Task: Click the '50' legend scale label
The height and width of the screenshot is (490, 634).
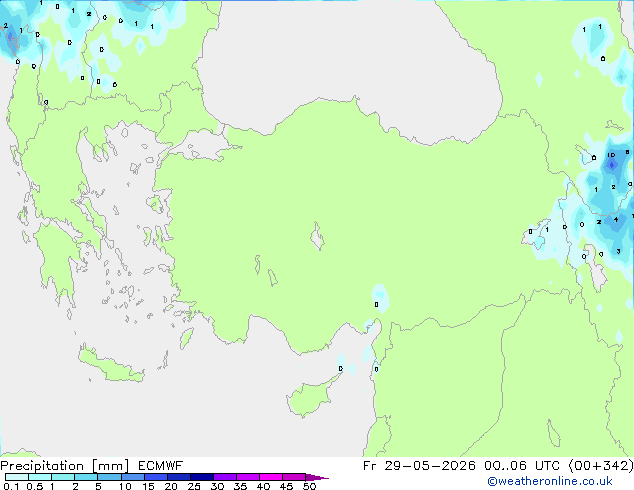Action: click(x=309, y=486)
